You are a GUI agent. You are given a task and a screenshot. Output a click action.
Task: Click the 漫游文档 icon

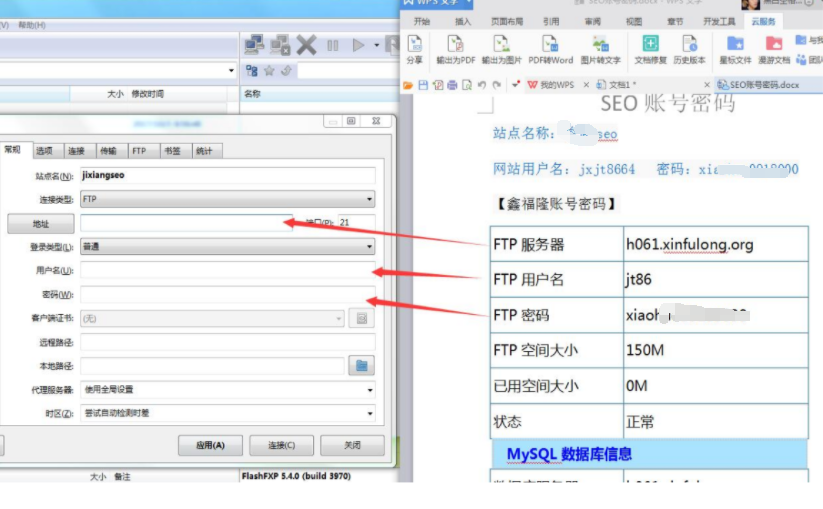(x=774, y=49)
